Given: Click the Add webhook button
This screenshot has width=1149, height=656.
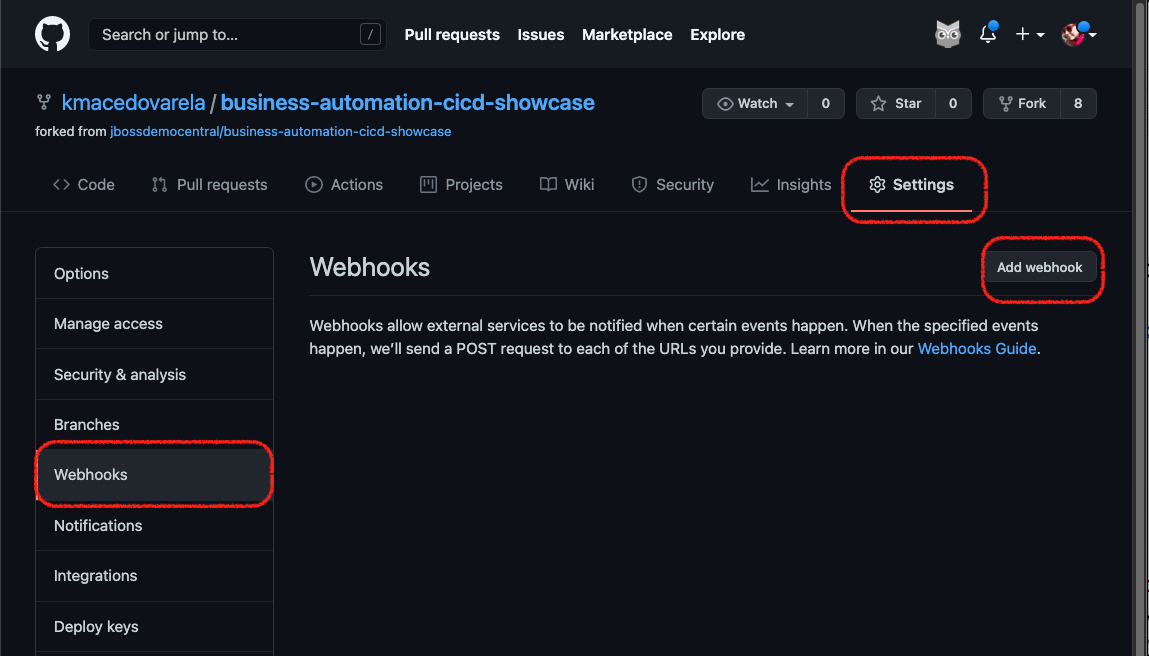Looking at the screenshot, I should [x=1039, y=267].
